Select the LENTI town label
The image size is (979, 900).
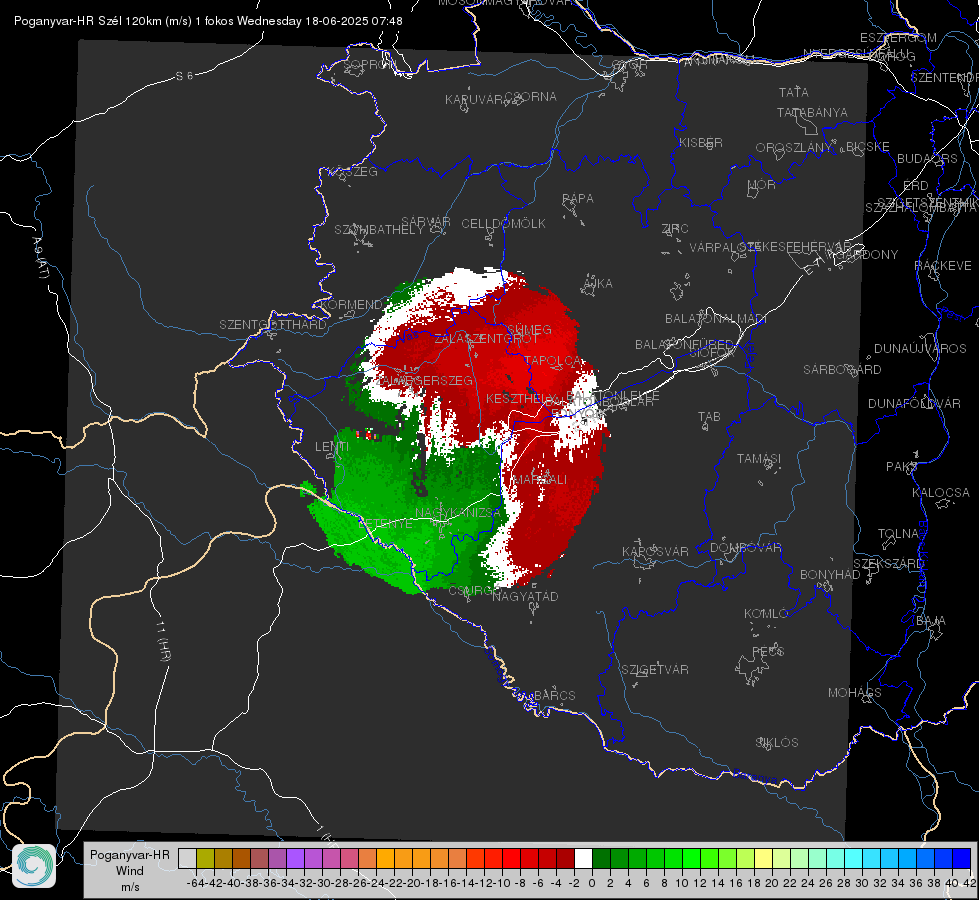(332, 447)
